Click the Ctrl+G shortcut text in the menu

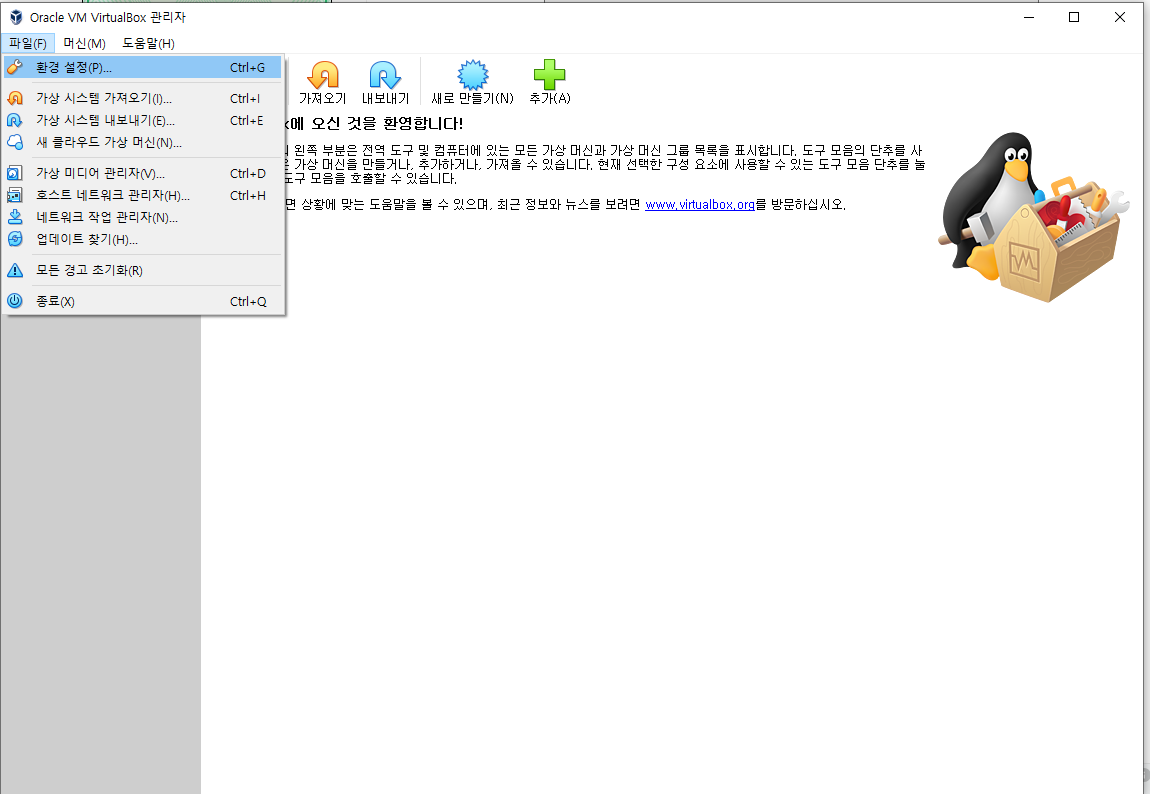click(x=247, y=67)
